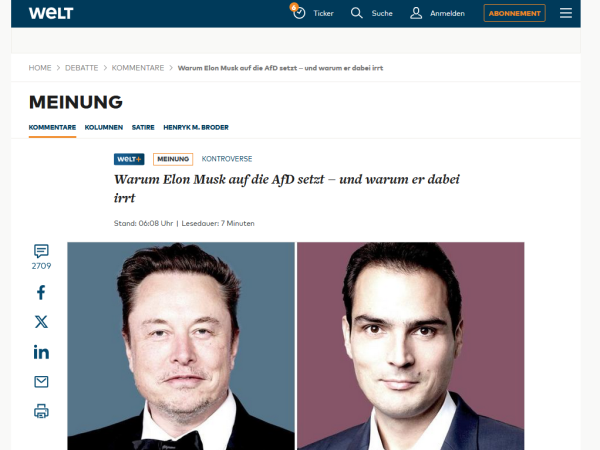Click the article headline about AfD
Screen dimensions: 600x450
pos(287,188)
